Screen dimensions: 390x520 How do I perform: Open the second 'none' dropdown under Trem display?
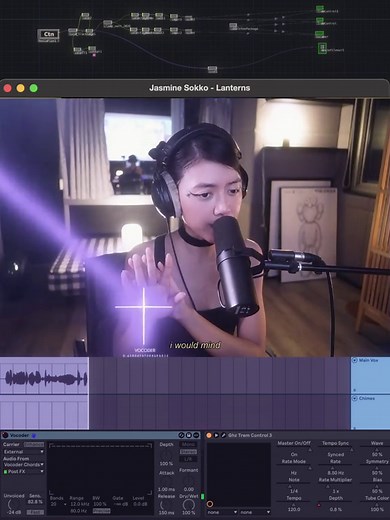point(255,512)
